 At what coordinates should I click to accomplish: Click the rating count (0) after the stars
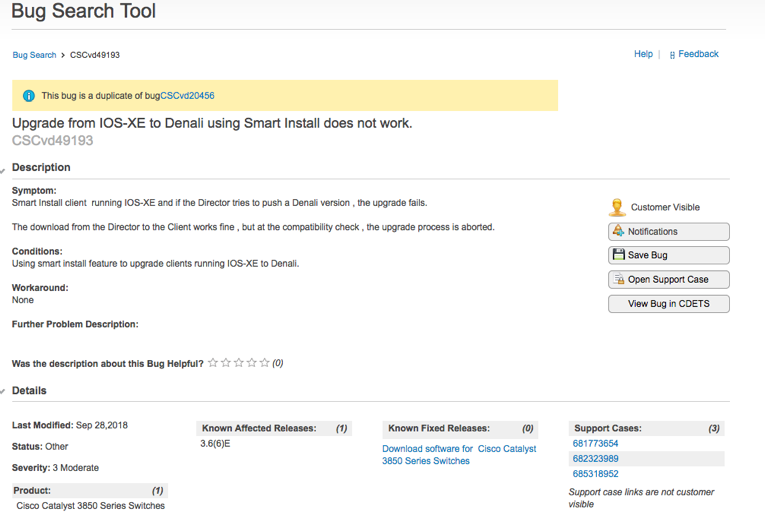tap(278, 363)
